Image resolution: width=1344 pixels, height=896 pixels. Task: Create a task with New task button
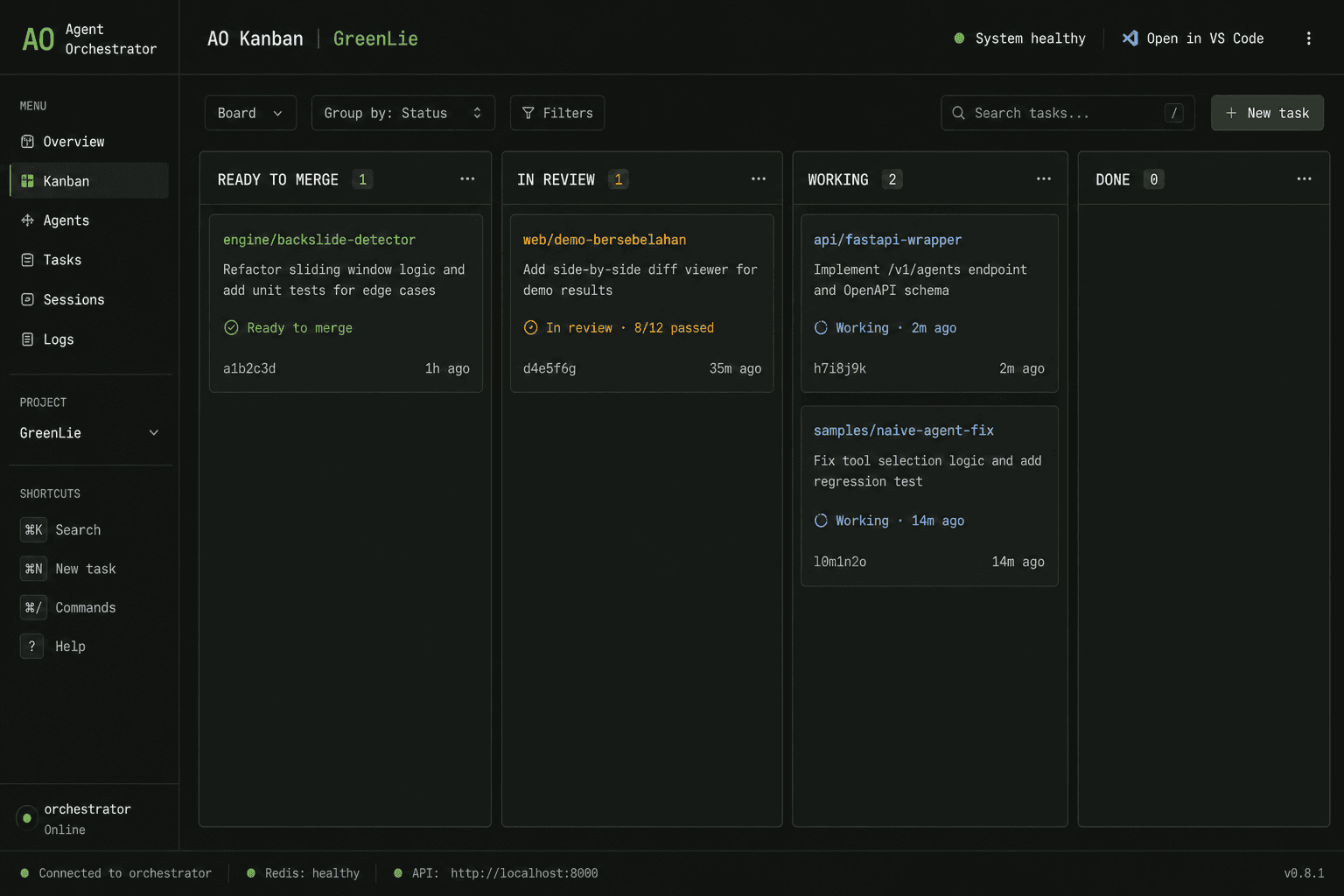click(1267, 113)
